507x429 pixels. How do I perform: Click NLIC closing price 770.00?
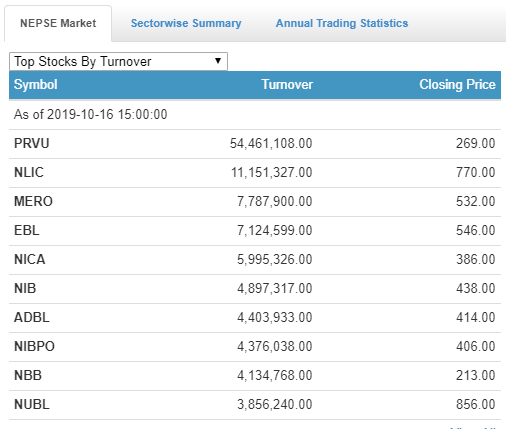tap(476, 172)
